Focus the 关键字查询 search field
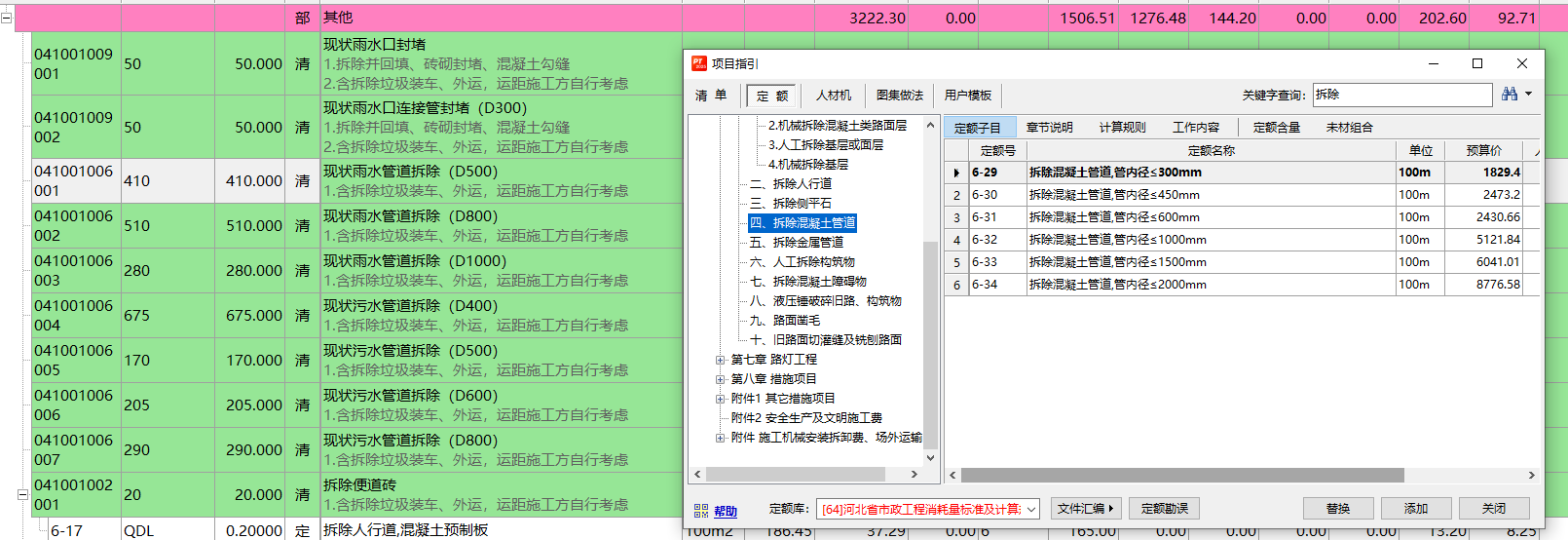Screen dimensions: 1568x540 tap(1402, 95)
